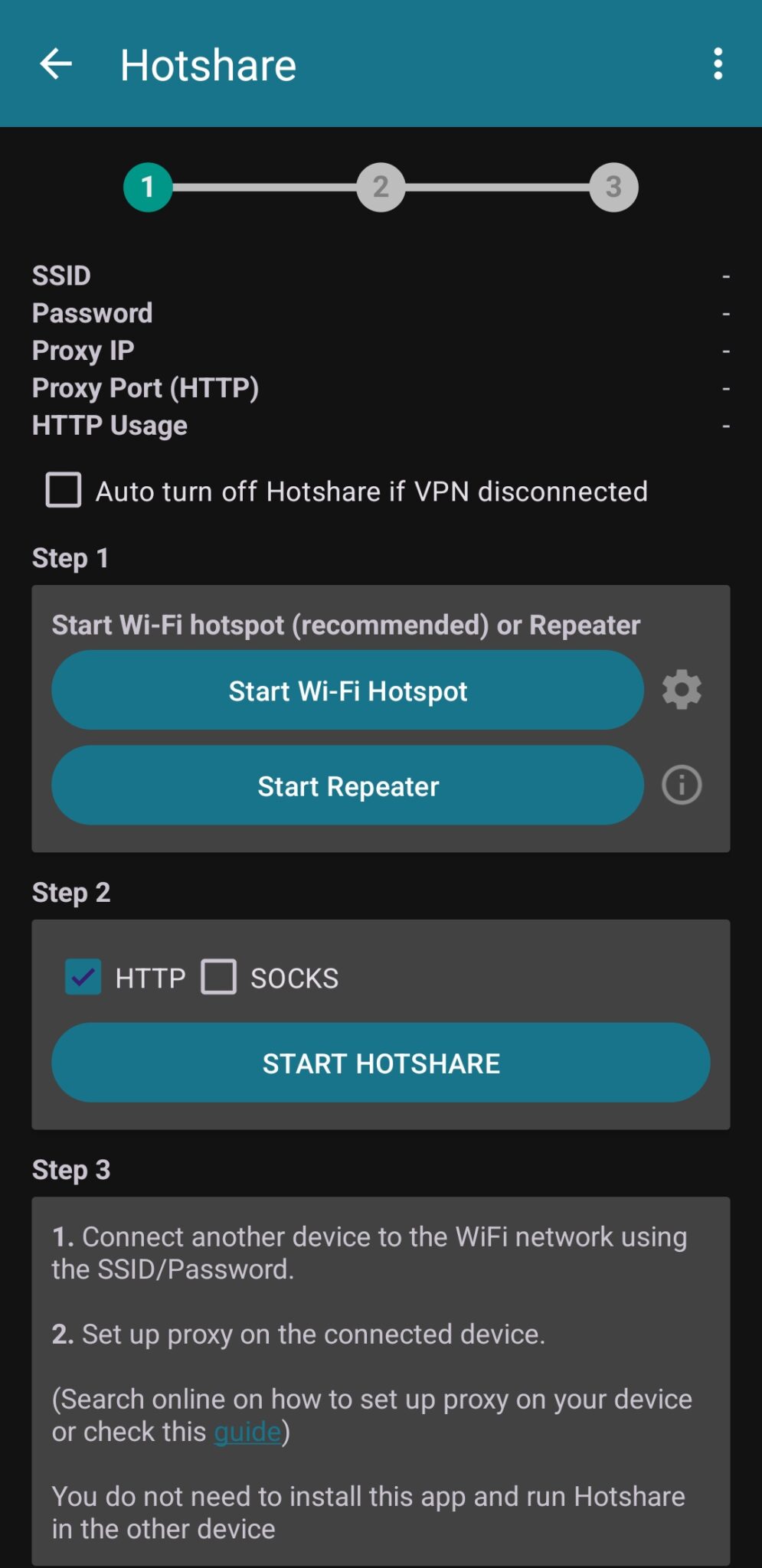Image resolution: width=762 pixels, height=1568 pixels.
Task: Click the back arrow in the Hotshare toolbar
Action: [x=56, y=65]
